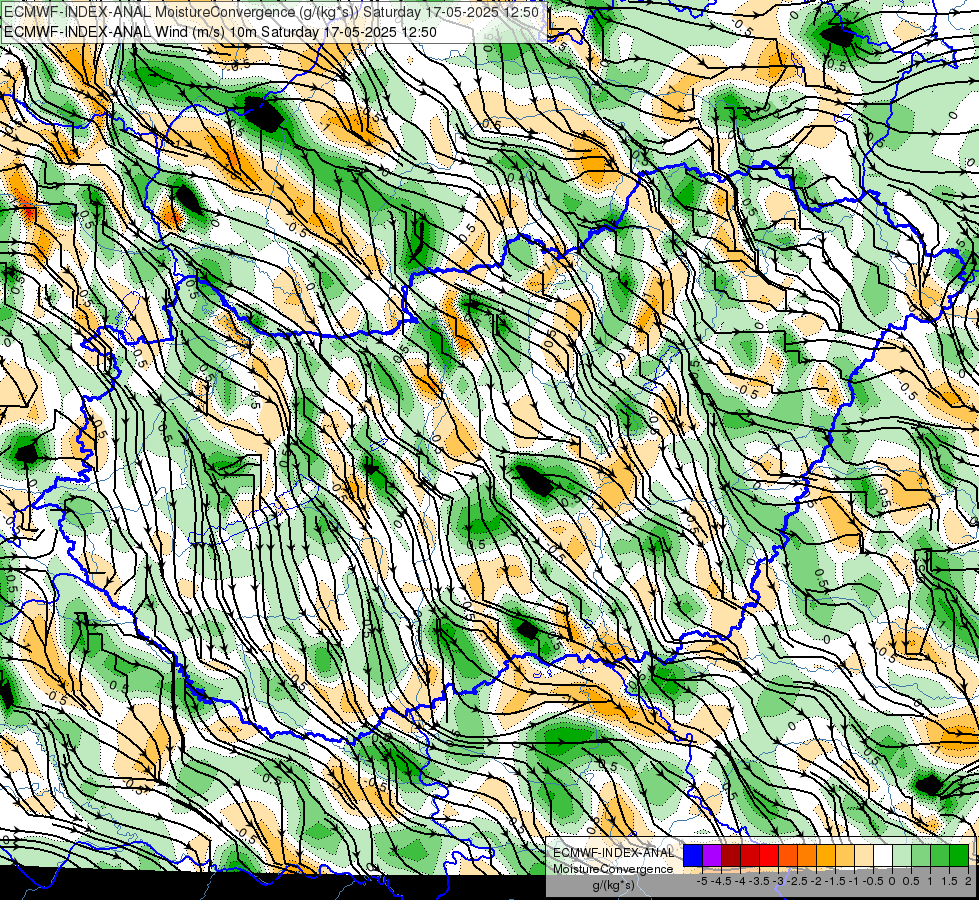Click the darkest green swatch ending at 2

959,856
